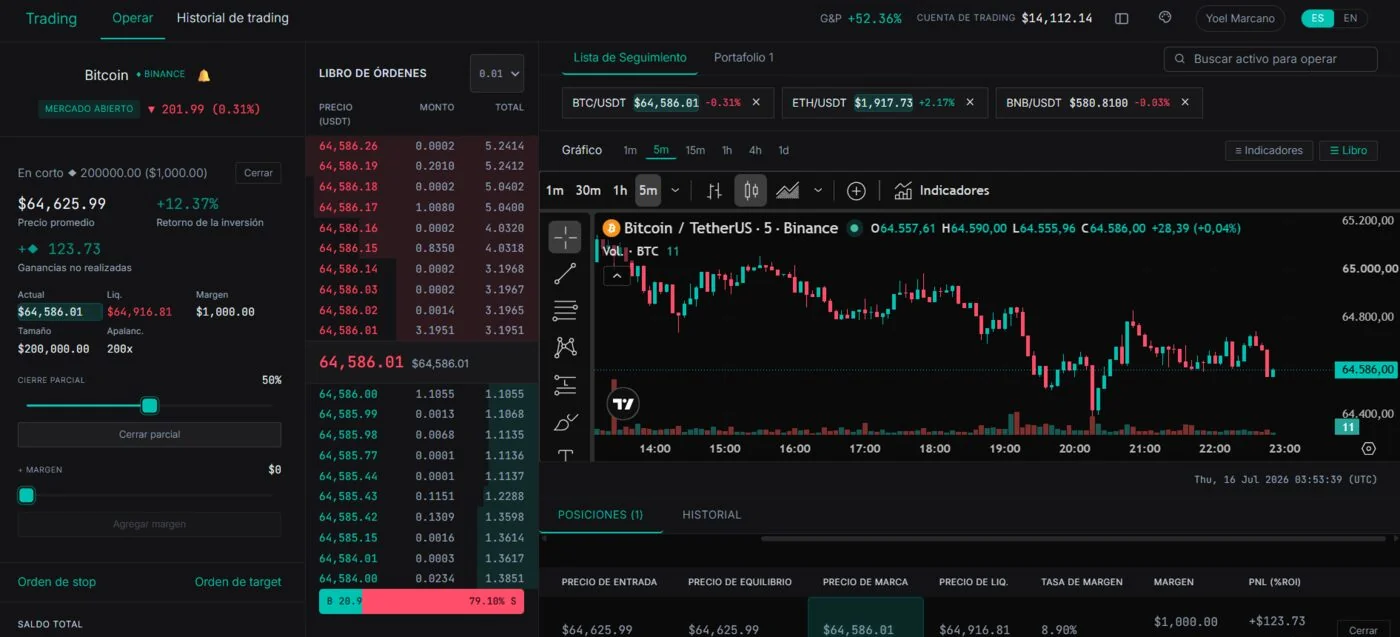The width and height of the screenshot is (1400, 637).
Task: Open the Historial de trading tab
Action: click(233, 18)
